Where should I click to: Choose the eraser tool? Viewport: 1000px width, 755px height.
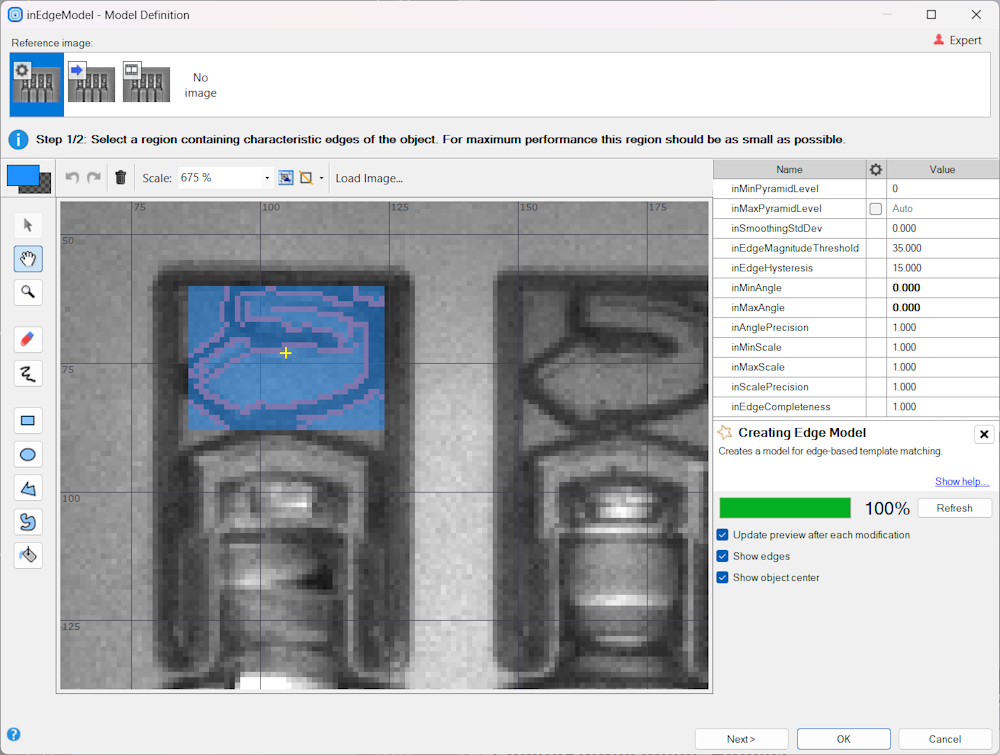click(x=28, y=340)
